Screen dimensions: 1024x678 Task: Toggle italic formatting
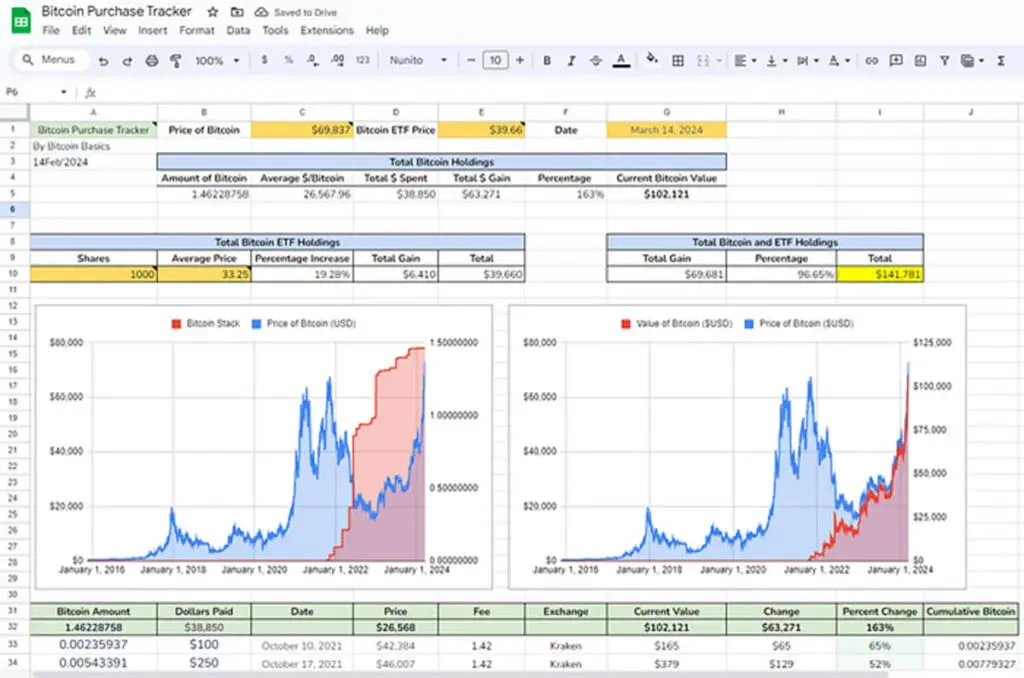[571, 61]
